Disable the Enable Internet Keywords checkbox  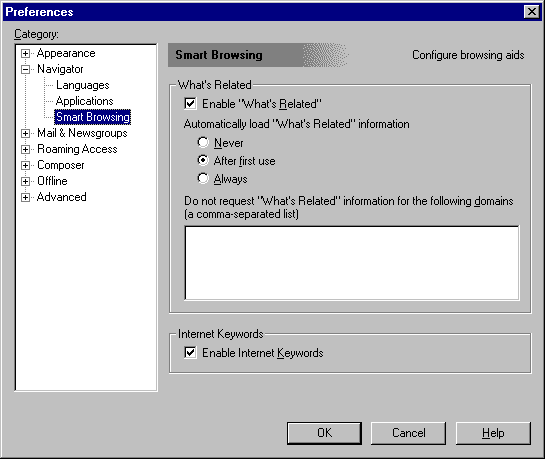[190, 352]
